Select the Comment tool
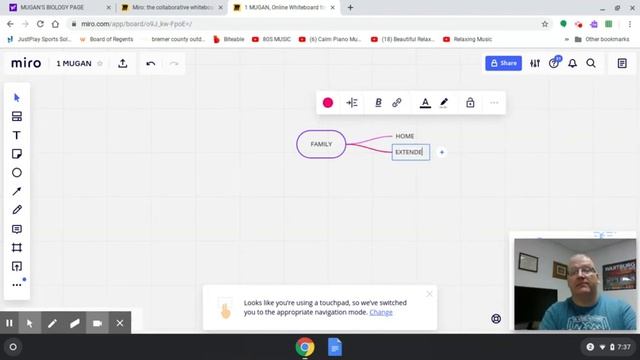Viewport: 640px width, 360px height. [x=17, y=229]
